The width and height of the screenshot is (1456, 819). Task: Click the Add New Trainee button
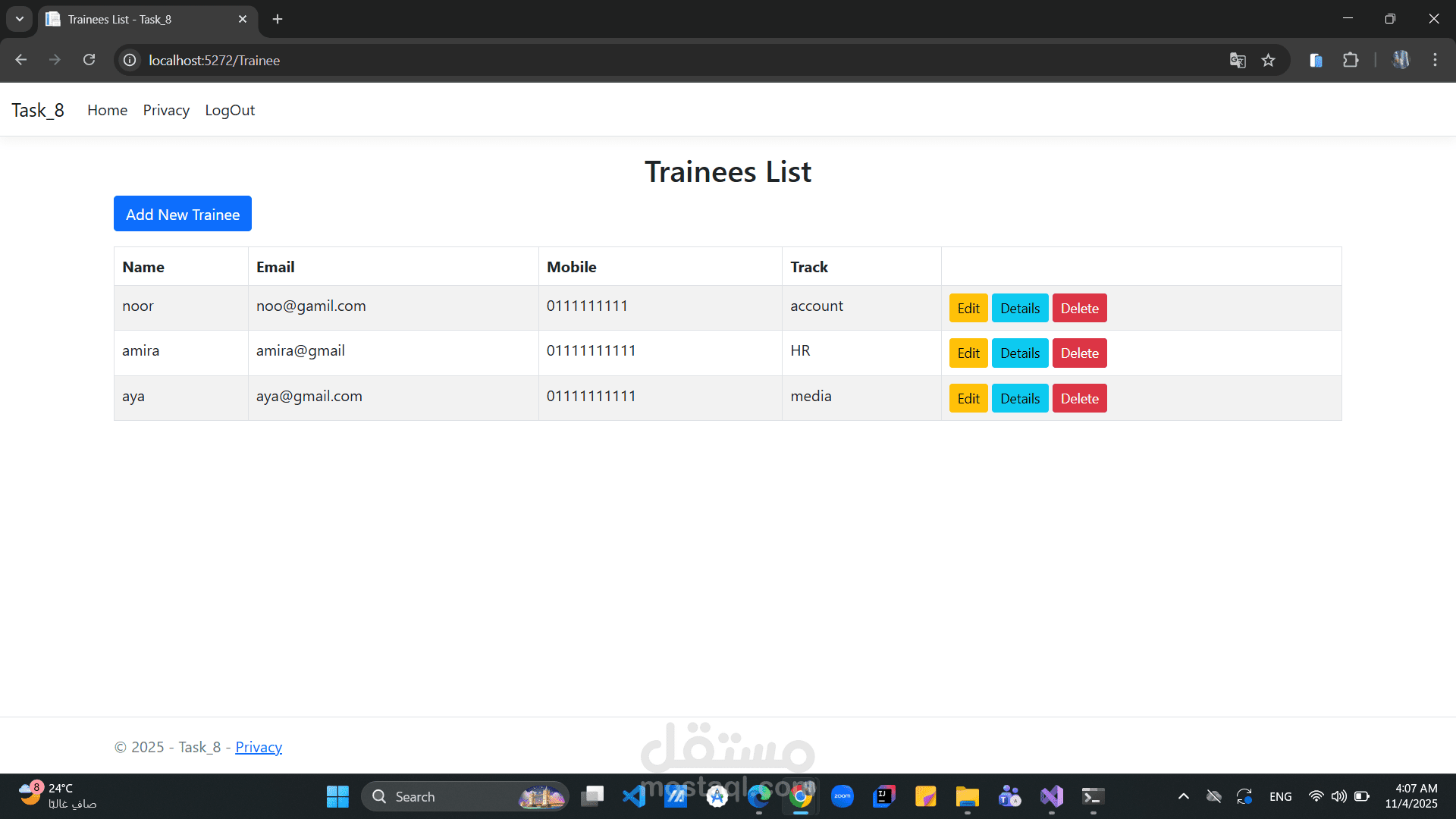pyautogui.click(x=182, y=214)
